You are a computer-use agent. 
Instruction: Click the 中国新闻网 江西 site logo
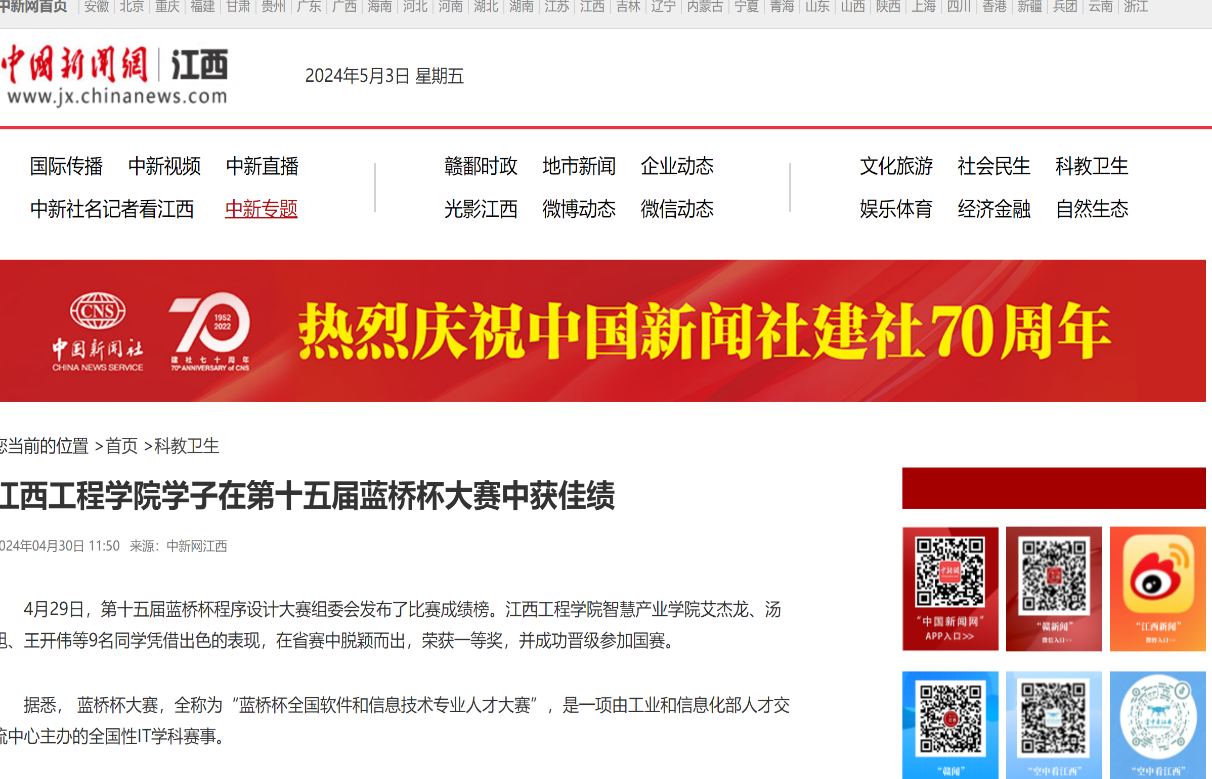115,74
